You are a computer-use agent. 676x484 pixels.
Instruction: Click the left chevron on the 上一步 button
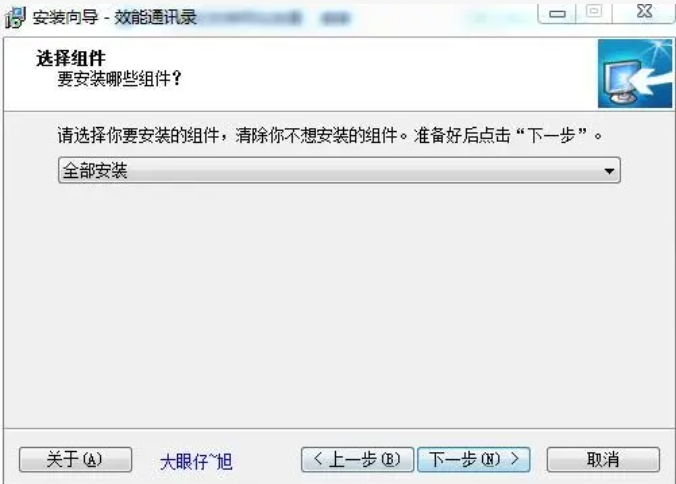318,459
